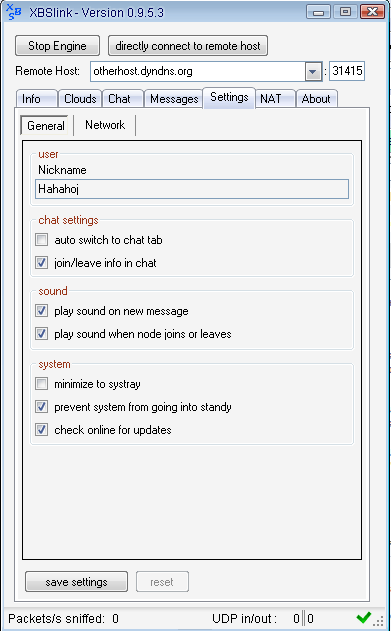Toggle join/leave info in chat
Screen dimensions: 391x631
[41, 263]
